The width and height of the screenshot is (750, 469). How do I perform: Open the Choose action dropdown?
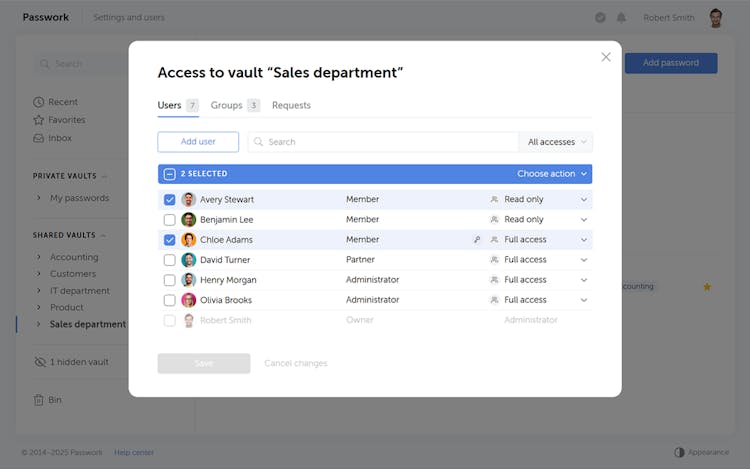[553, 174]
